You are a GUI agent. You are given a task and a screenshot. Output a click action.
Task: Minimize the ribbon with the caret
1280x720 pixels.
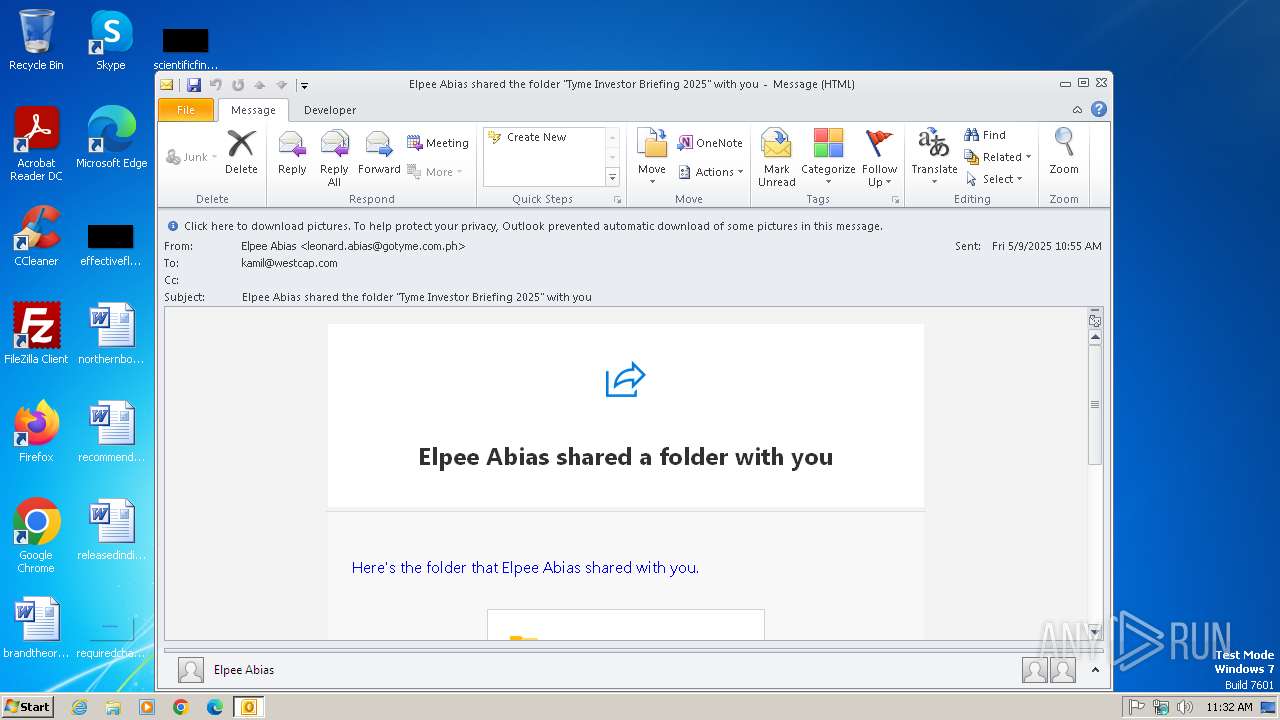pos(1077,110)
